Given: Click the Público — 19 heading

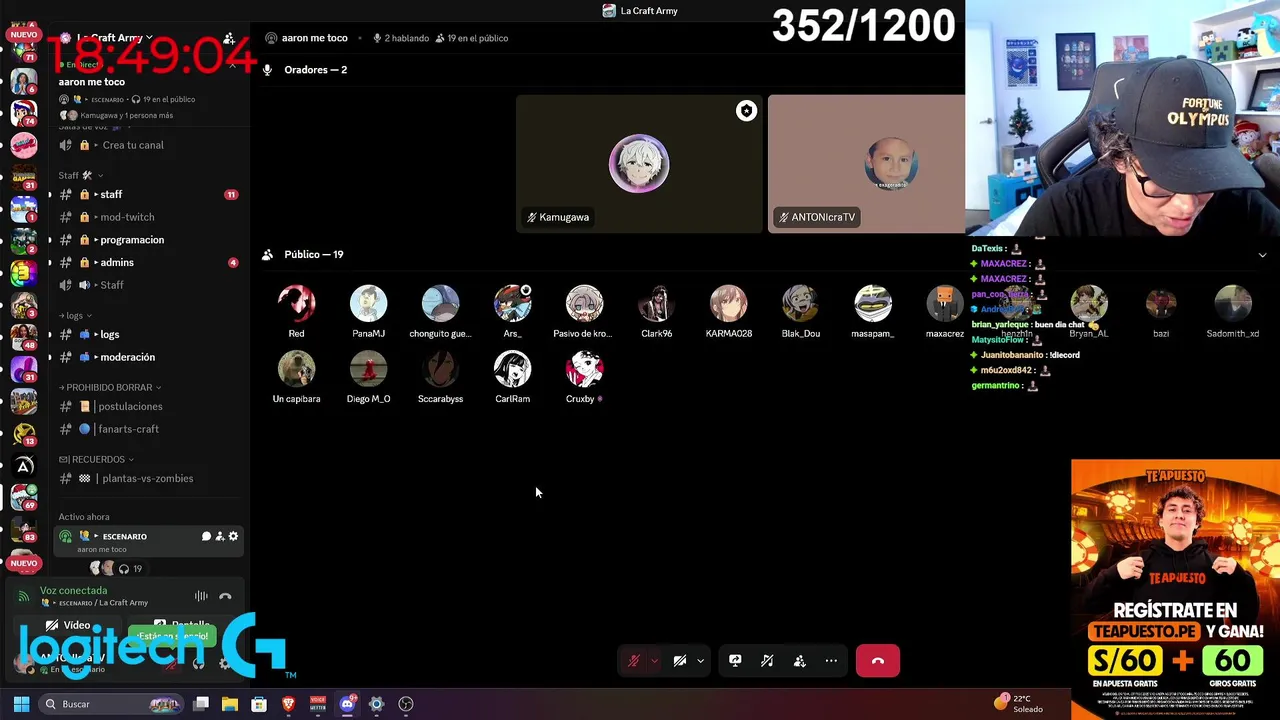Looking at the screenshot, I should click(x=313, y=254).
